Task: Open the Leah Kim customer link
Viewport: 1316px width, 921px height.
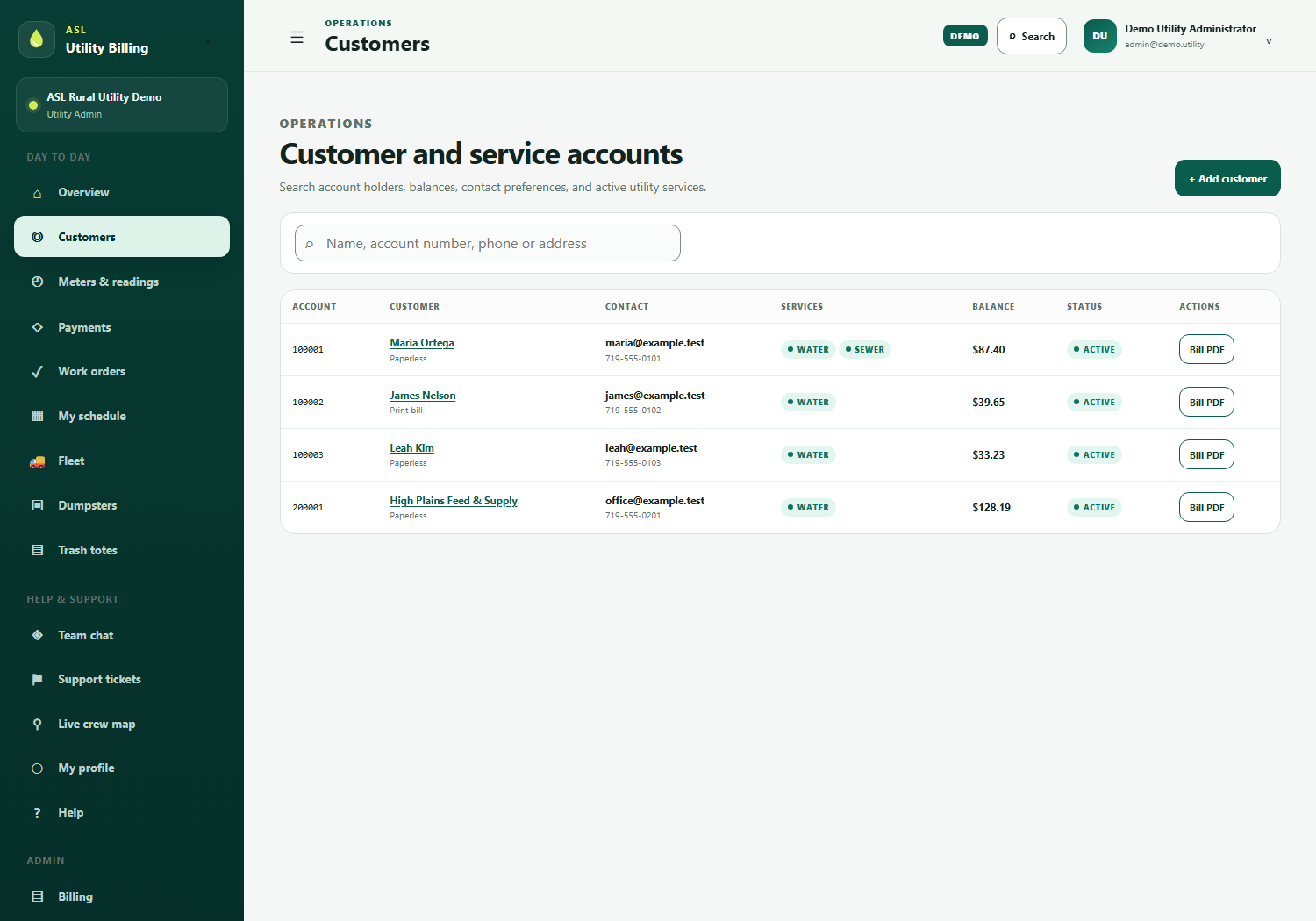Action: (411, 448)
